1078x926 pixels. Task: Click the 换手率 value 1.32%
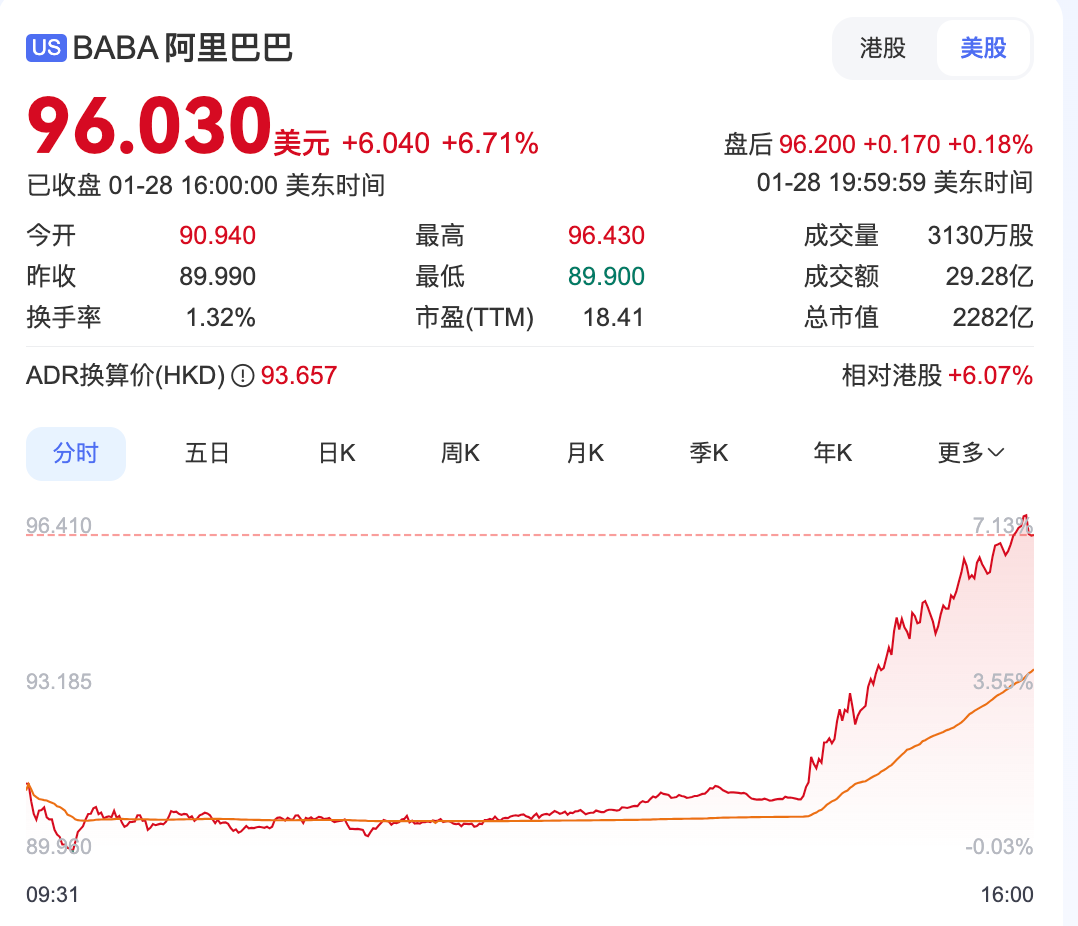click(221, 318)
